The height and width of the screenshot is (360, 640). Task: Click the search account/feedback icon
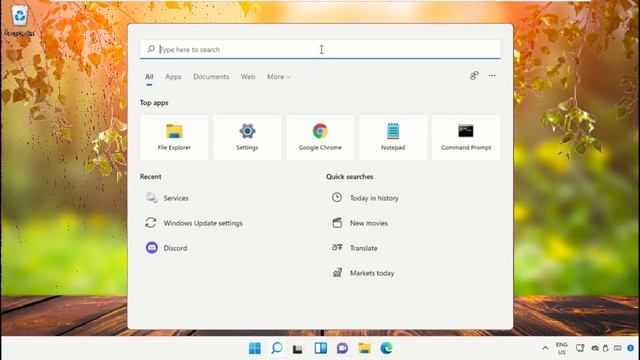point(474,76)
